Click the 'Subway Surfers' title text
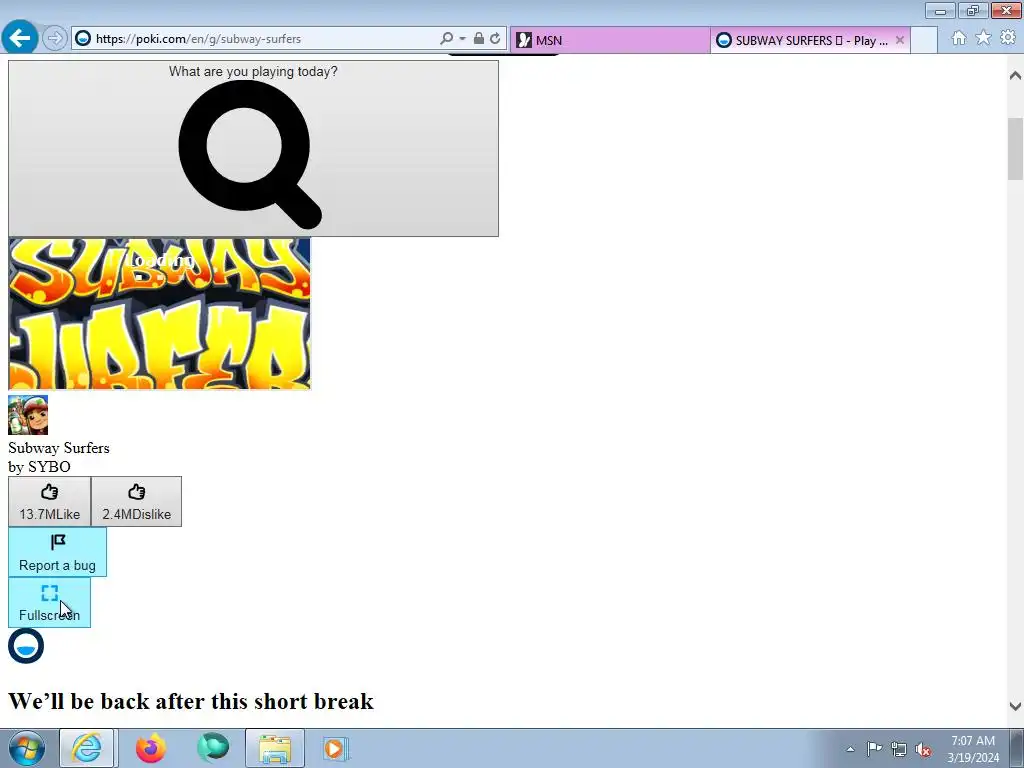 pos(59,448)
